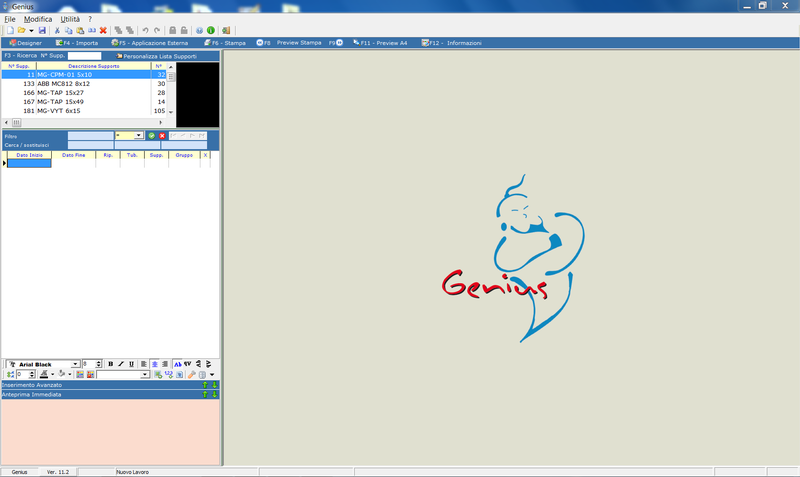800x477 pixels.
Task: Open F11 - Preview A4
Action: coord(380,43)
